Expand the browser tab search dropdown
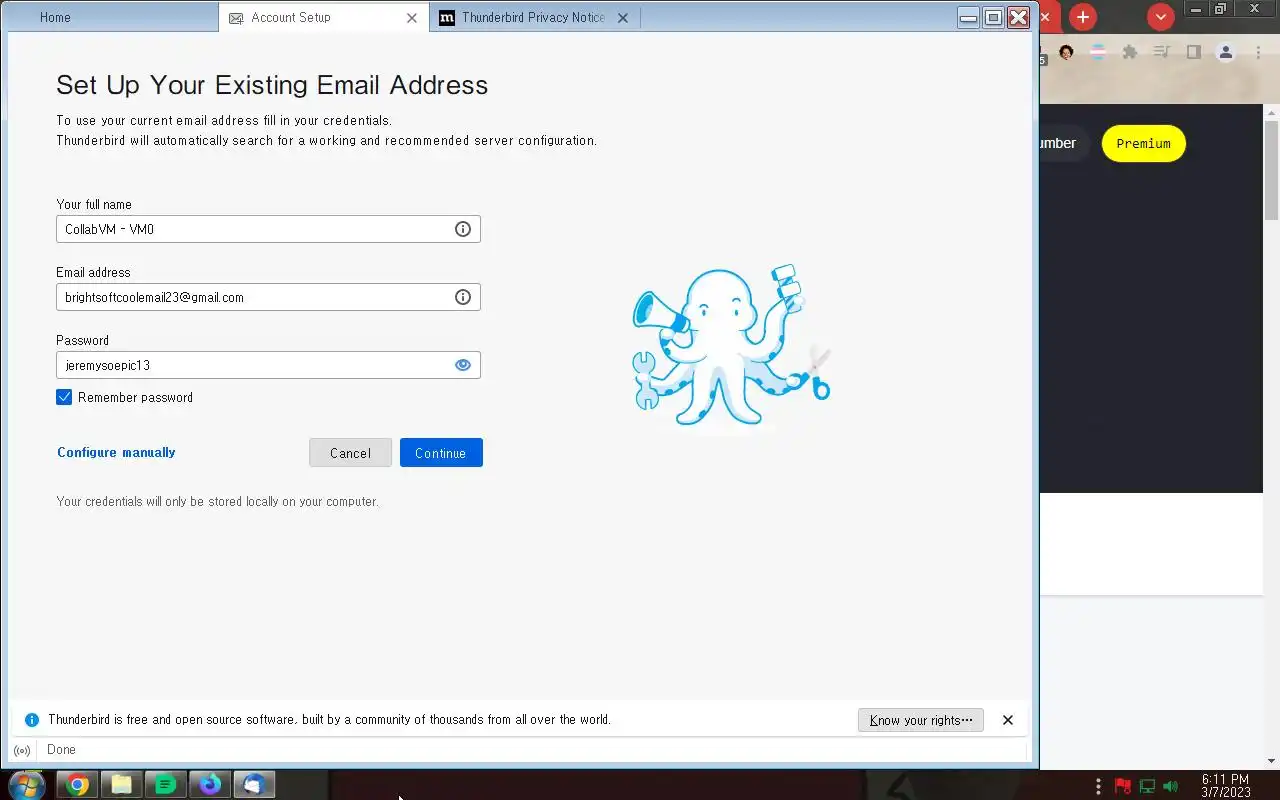 point(1160,17)
